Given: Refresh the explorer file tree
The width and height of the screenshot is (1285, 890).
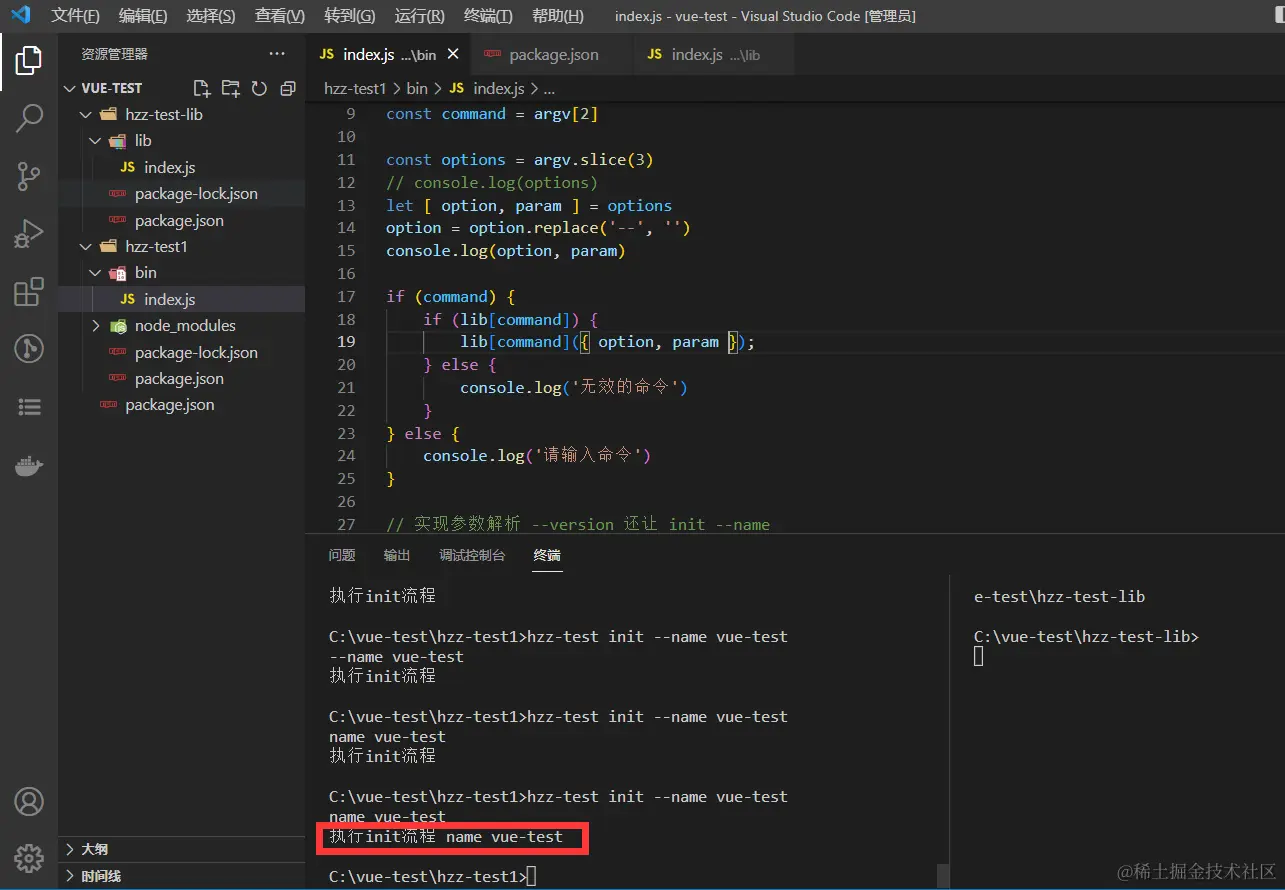Looking at the screenshot, I should tap(259, 88).
